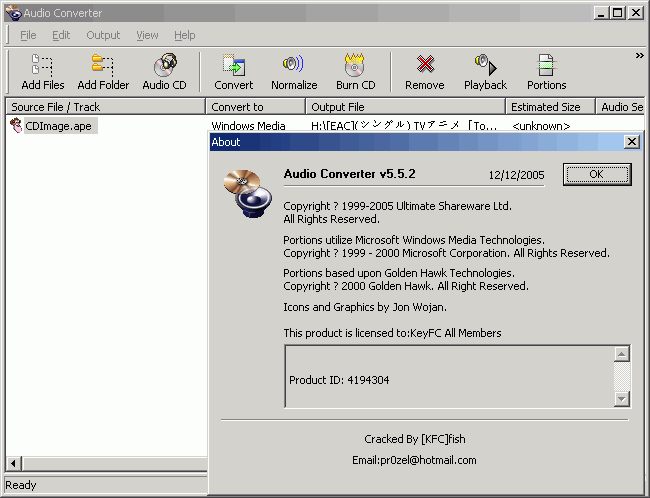The image size is (650, 498).
Task: Click the Estimated Size column header
Action: (x=550, y=107)
